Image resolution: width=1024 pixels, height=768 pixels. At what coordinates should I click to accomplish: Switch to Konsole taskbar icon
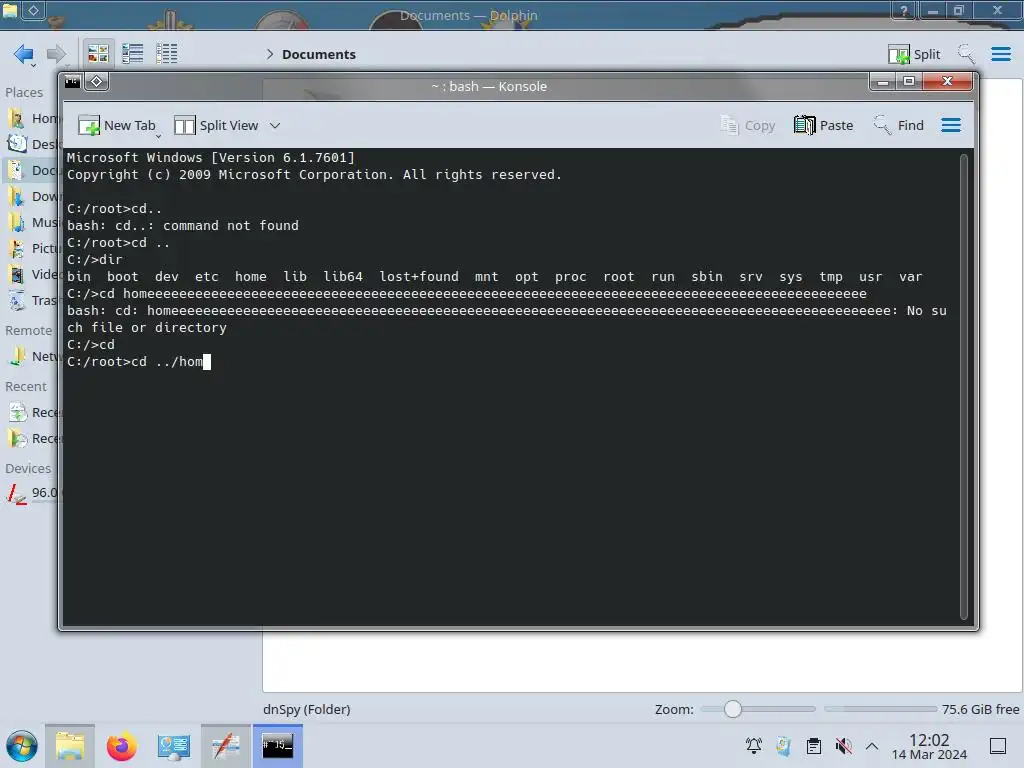point(278,746)
